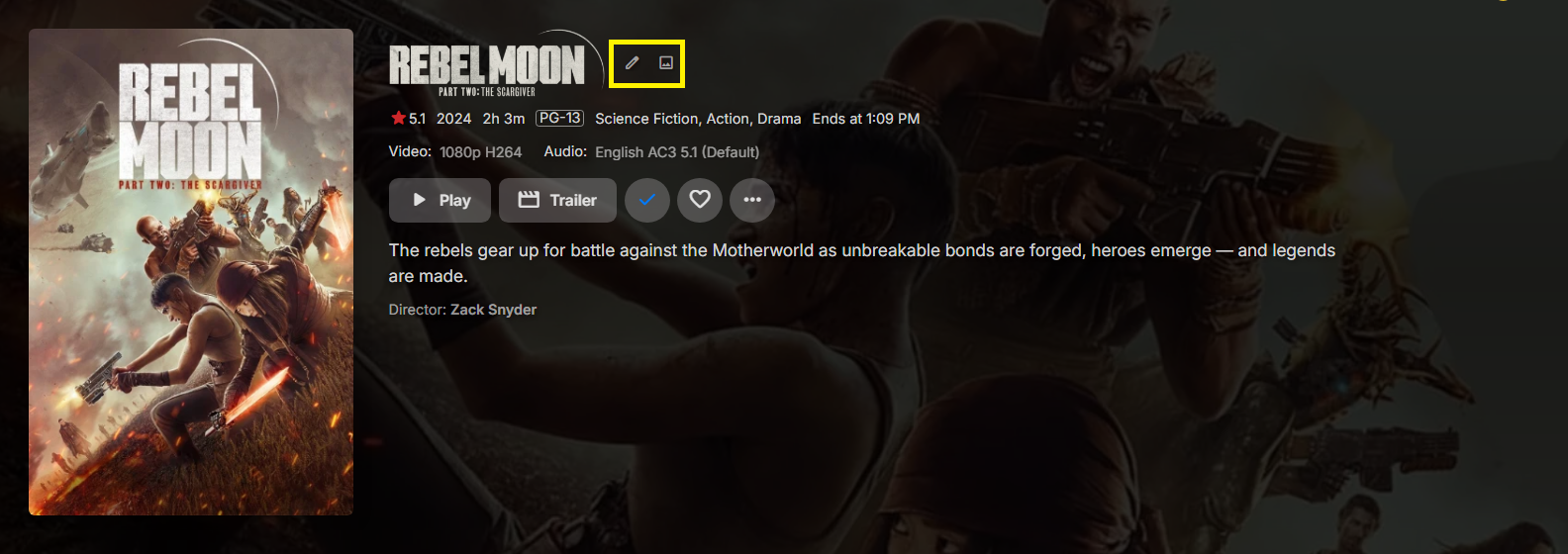Open director Zack Snyder's page
The image size is (1568, 554).
(x=493, y=310)
